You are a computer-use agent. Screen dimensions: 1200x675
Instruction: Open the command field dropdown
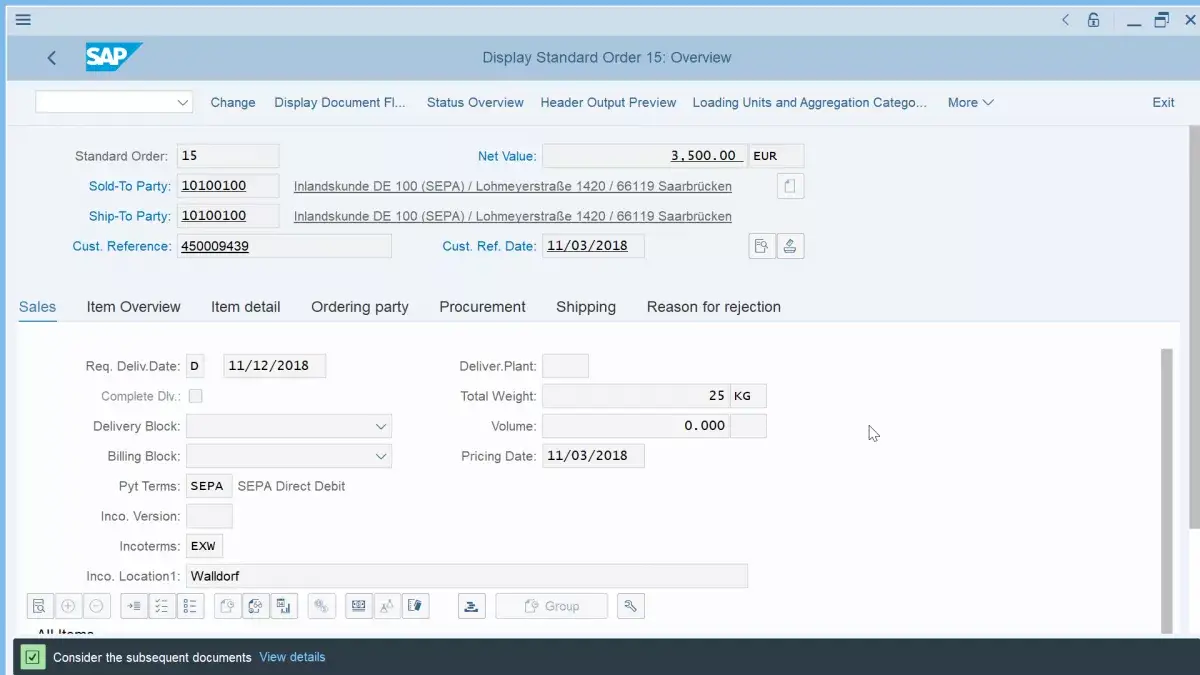point(183,102)
